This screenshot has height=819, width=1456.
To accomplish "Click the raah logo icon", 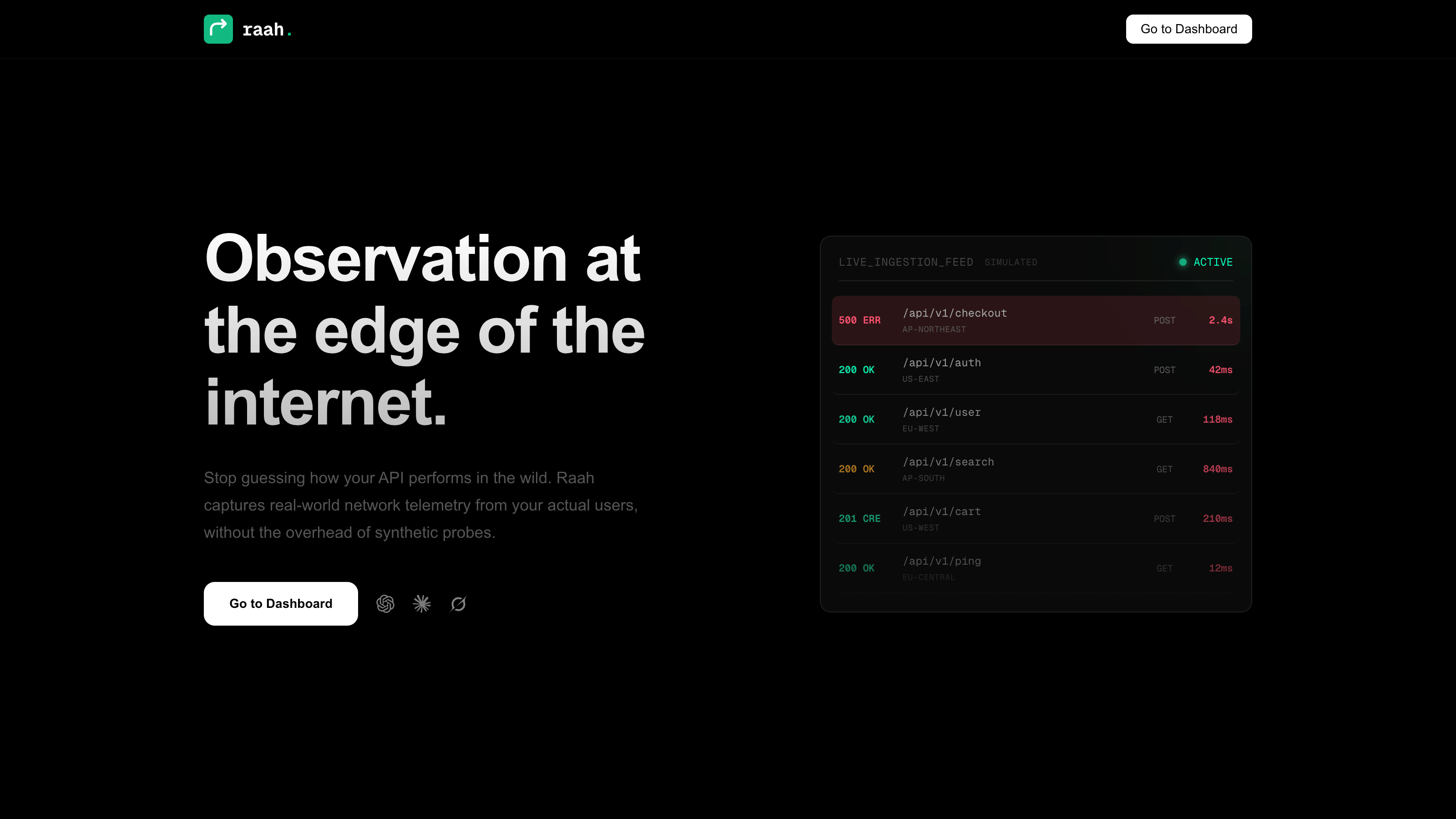I will tap(218, 29).
